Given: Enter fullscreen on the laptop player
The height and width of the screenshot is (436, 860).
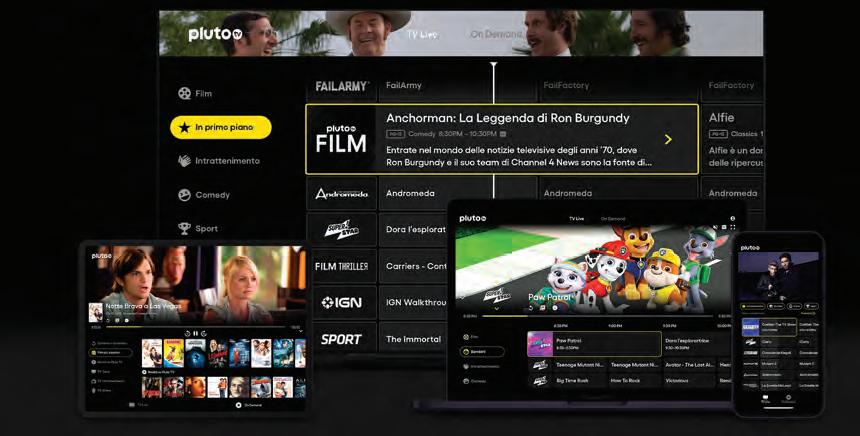Looking at the screenshot, I should point(733,227).
